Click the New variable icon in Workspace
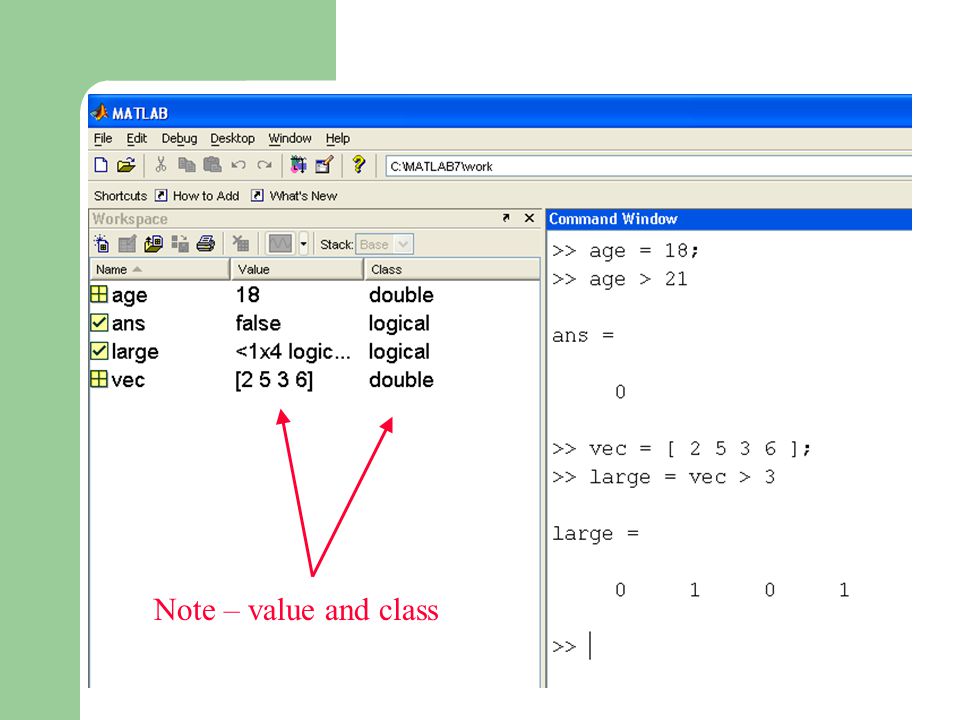Image resolution: width=960 pixels, height=720 pixels. pos(102,244)
